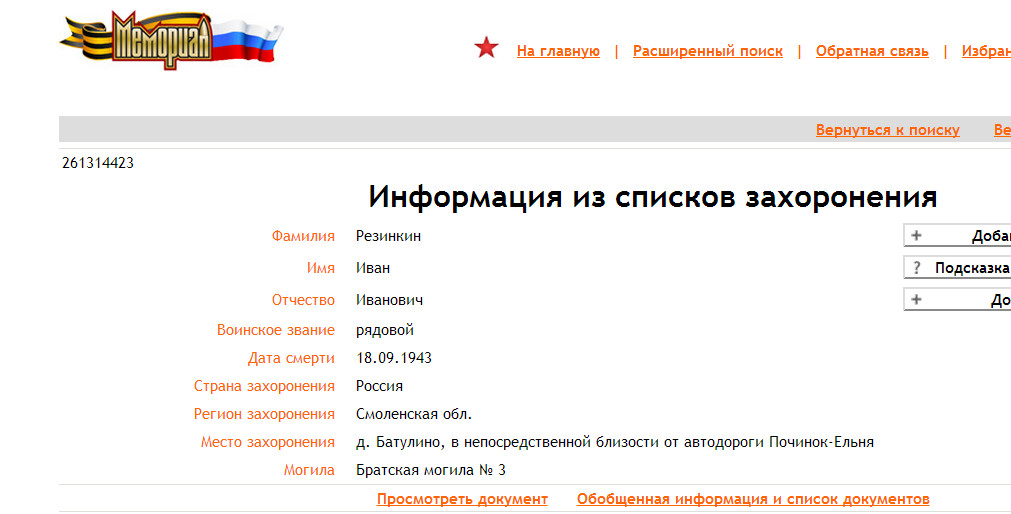Screen dimensions: 1011x514
Task: Click the grave value Братская могила № 3
Action: point(431,470)
